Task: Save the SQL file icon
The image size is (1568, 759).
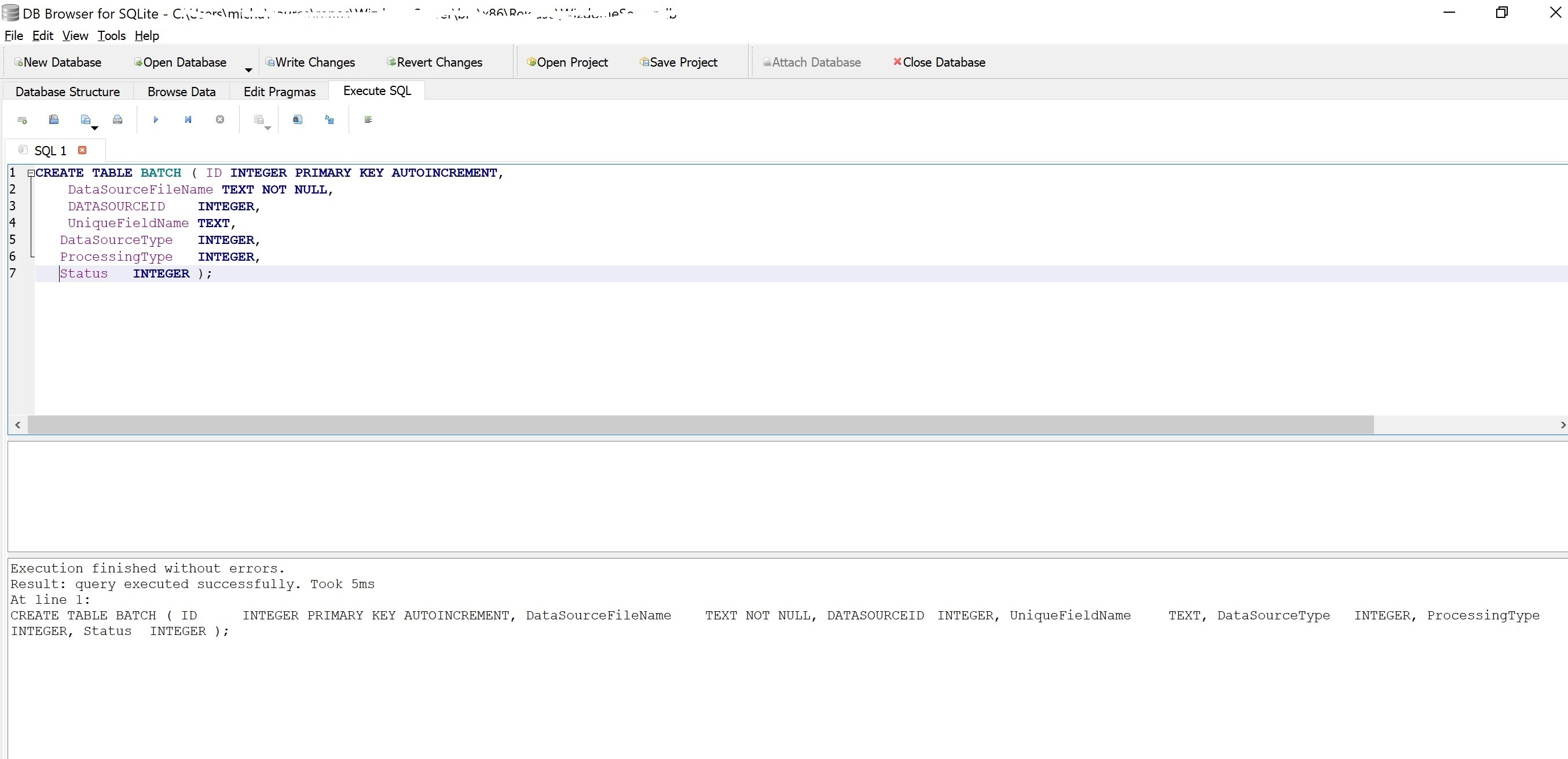Action: (x=85, y=119)
